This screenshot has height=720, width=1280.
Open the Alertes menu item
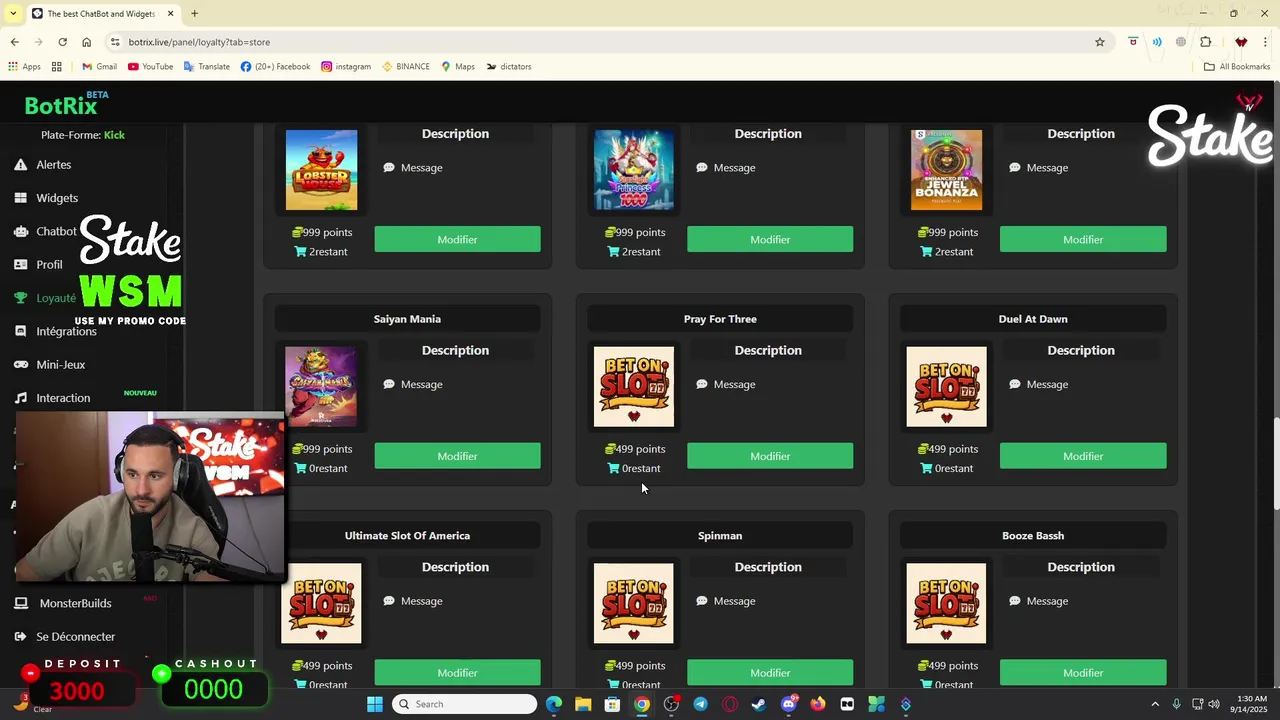coord(54,165)
